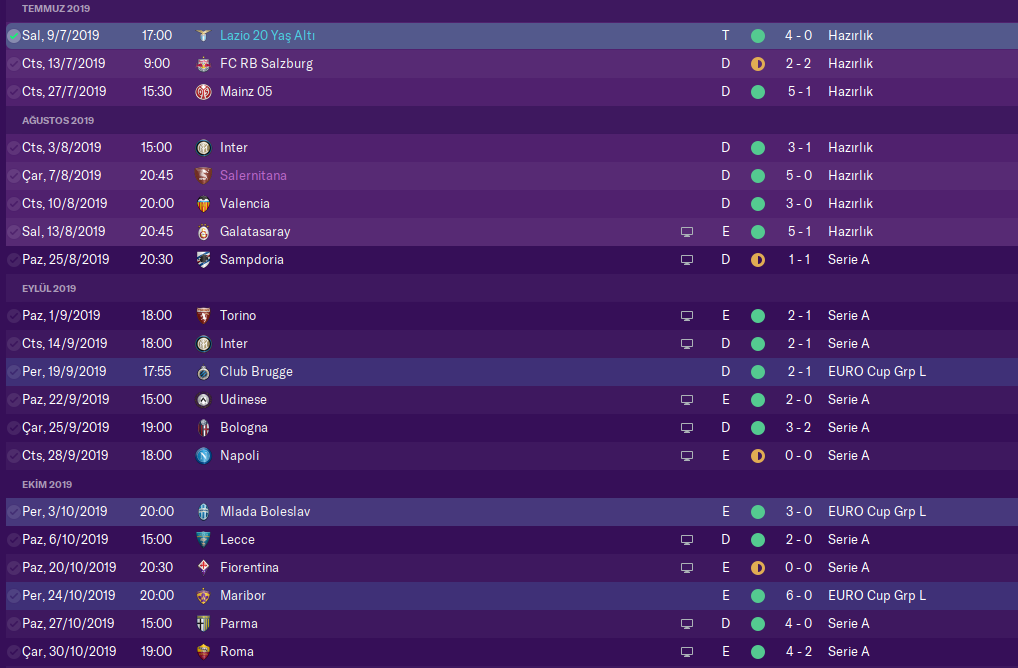Click the green win dot on Udinese row
Image resolution: width=1018 pixels, height=668 pixels.
[758, 400]
